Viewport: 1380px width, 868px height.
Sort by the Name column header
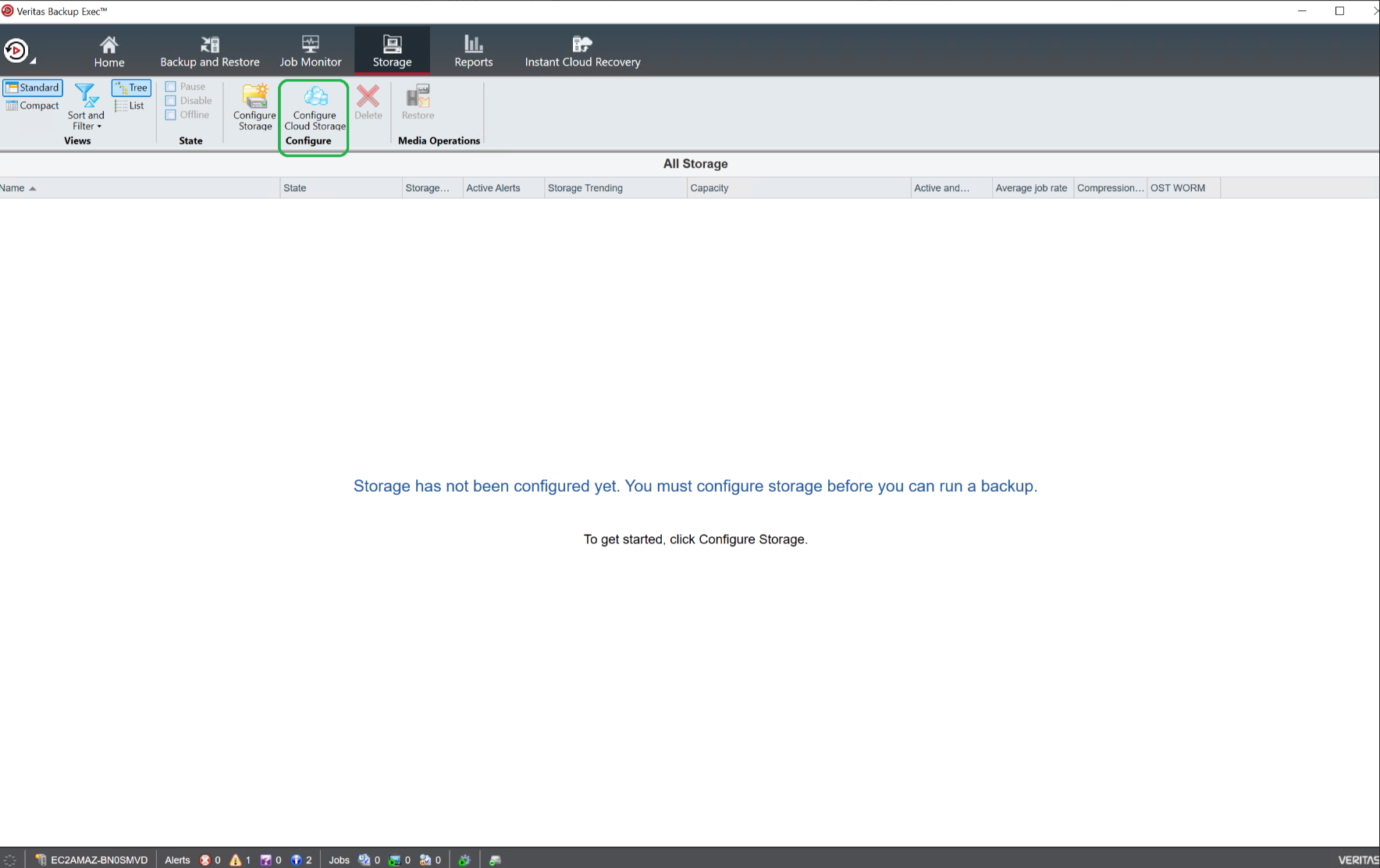(140, 188)
